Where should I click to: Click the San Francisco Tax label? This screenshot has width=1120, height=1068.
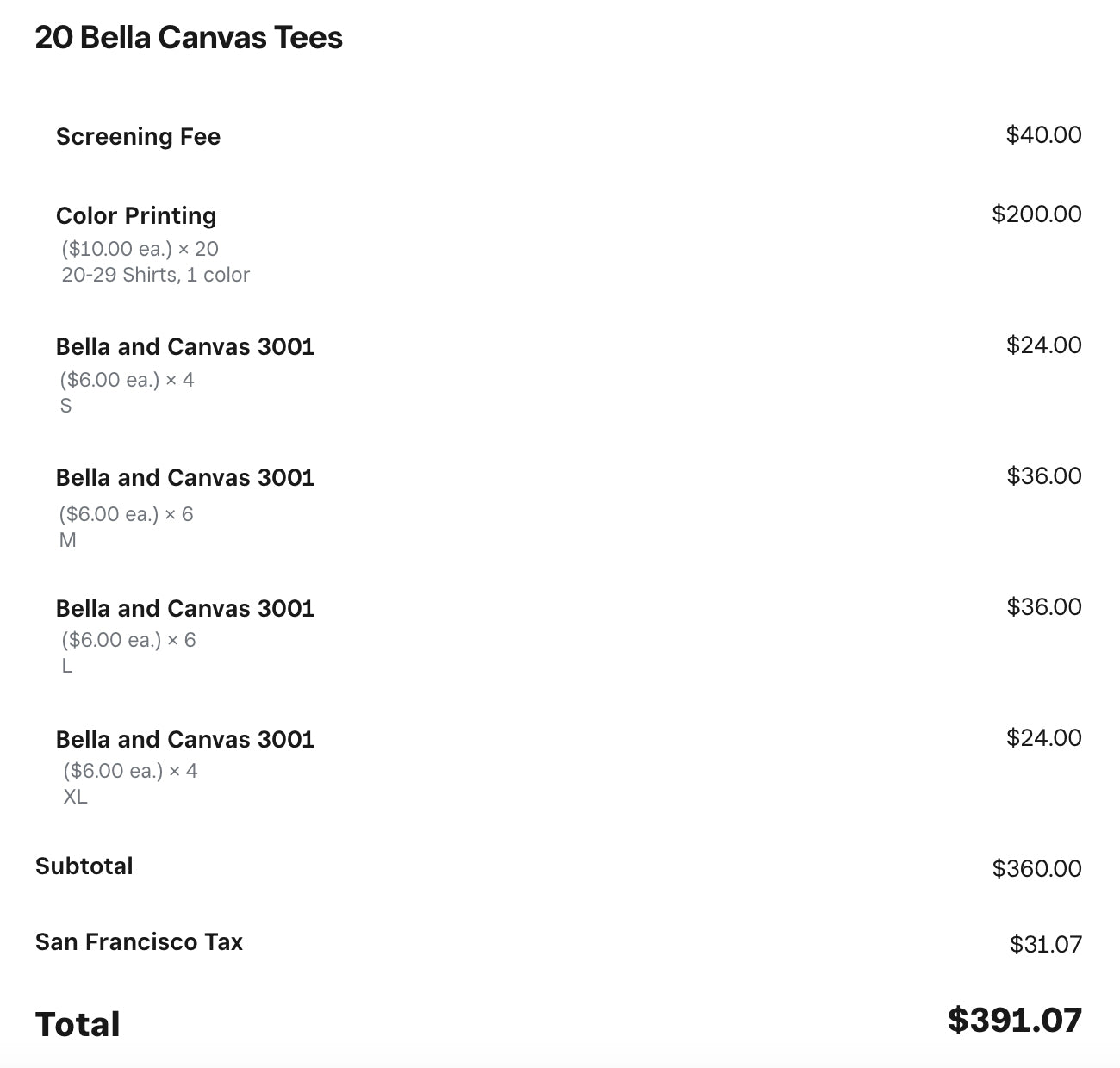click(x=139, y=941)
